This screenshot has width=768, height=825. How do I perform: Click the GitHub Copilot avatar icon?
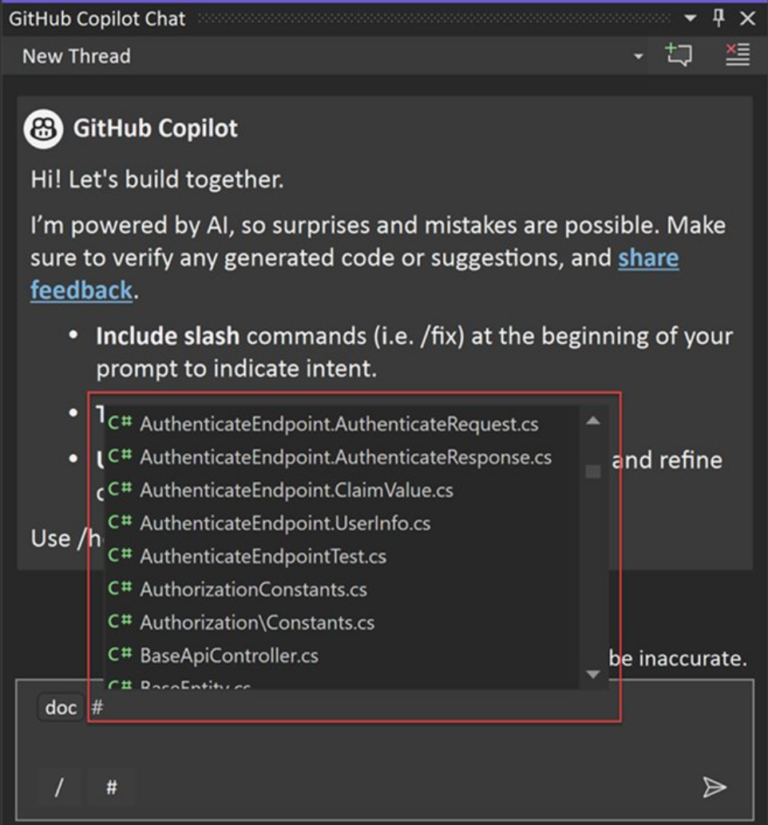point(44,128)
